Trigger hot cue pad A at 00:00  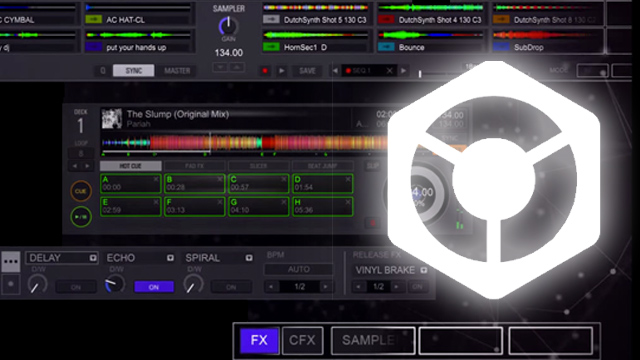click(x=131, y=184)
